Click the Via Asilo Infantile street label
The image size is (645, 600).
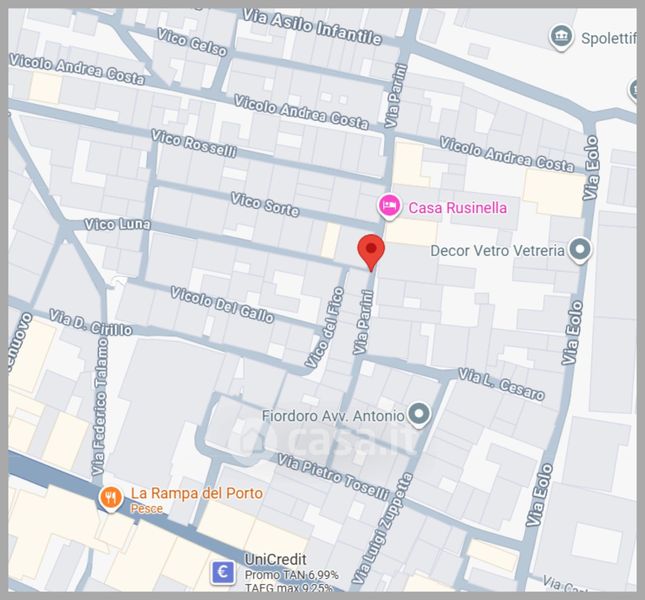pos(312,28)
